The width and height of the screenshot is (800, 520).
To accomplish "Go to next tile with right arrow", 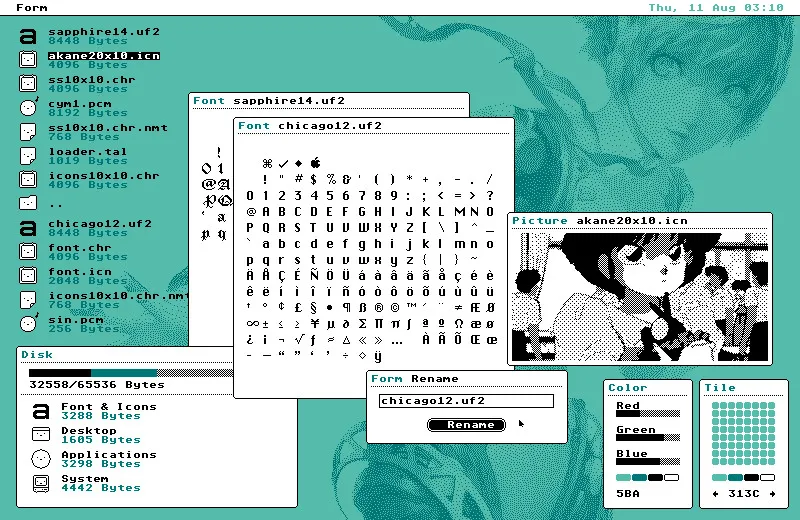I will [772, 493].
